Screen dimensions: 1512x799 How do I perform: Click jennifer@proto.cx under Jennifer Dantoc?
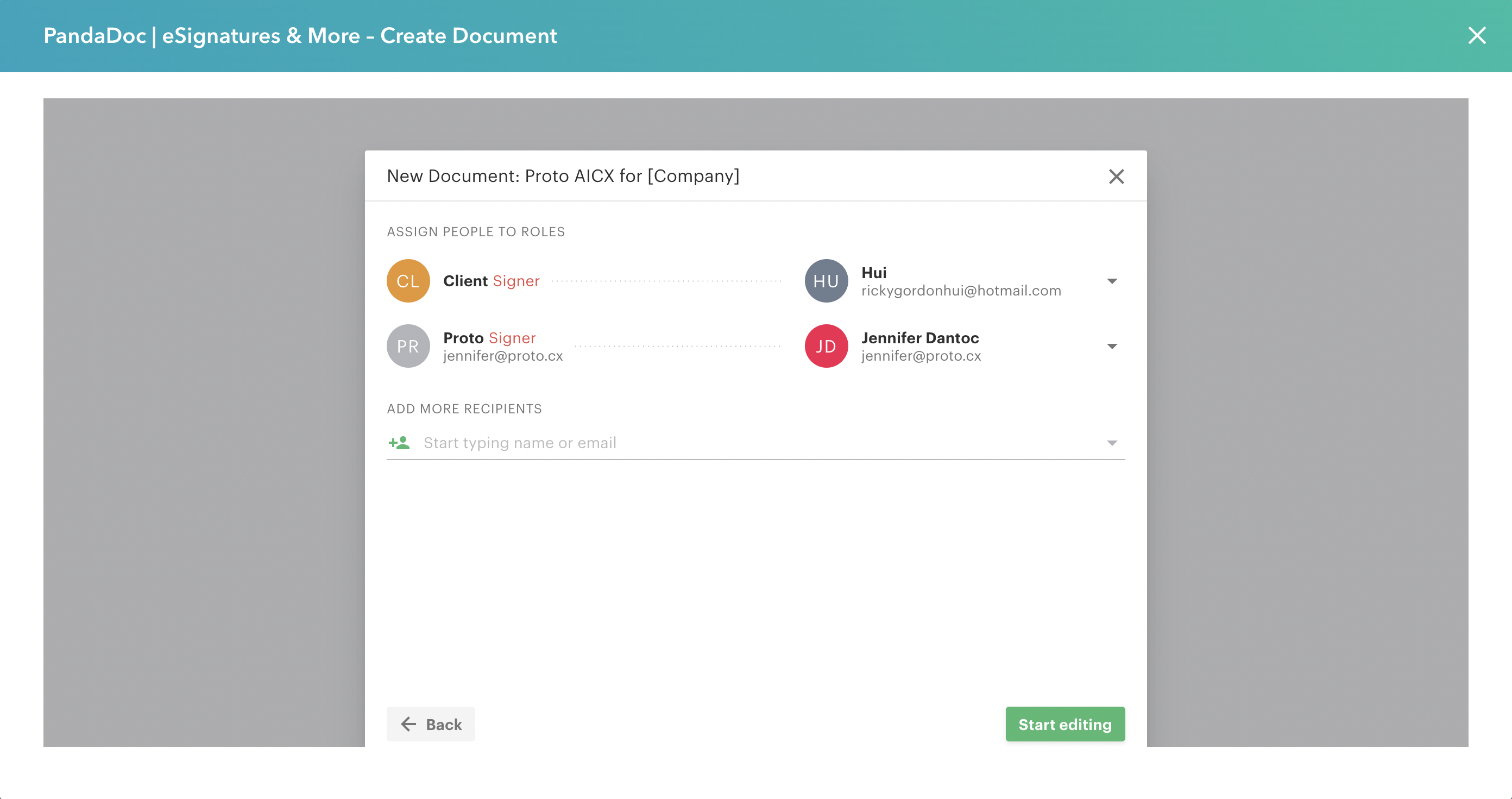pos(921,356)
